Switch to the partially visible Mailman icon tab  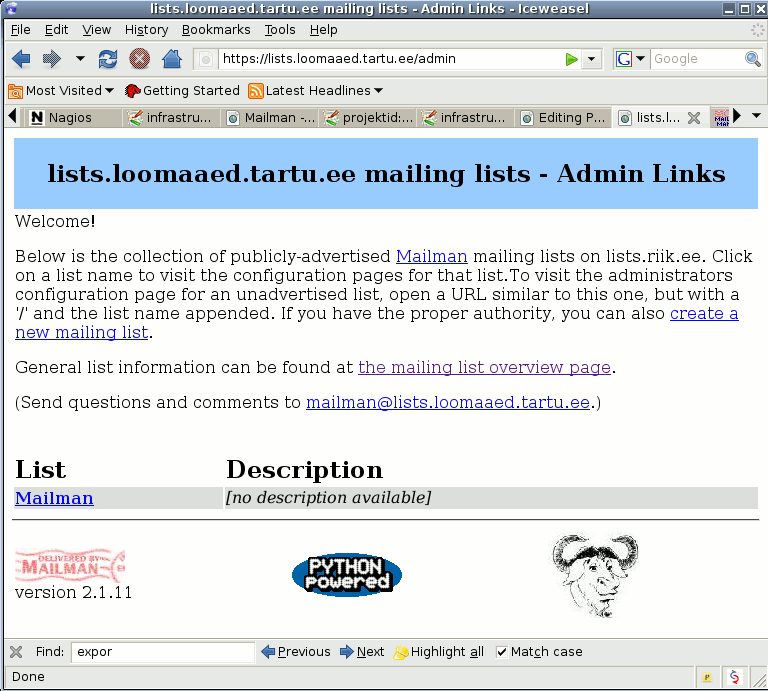click(x=721, y=118)
